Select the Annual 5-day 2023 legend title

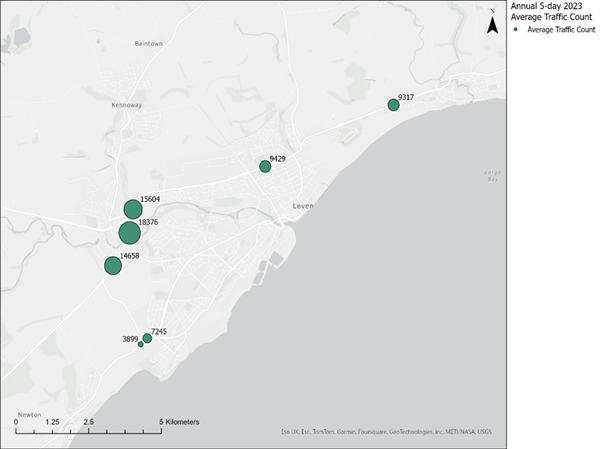coord(545,11)
